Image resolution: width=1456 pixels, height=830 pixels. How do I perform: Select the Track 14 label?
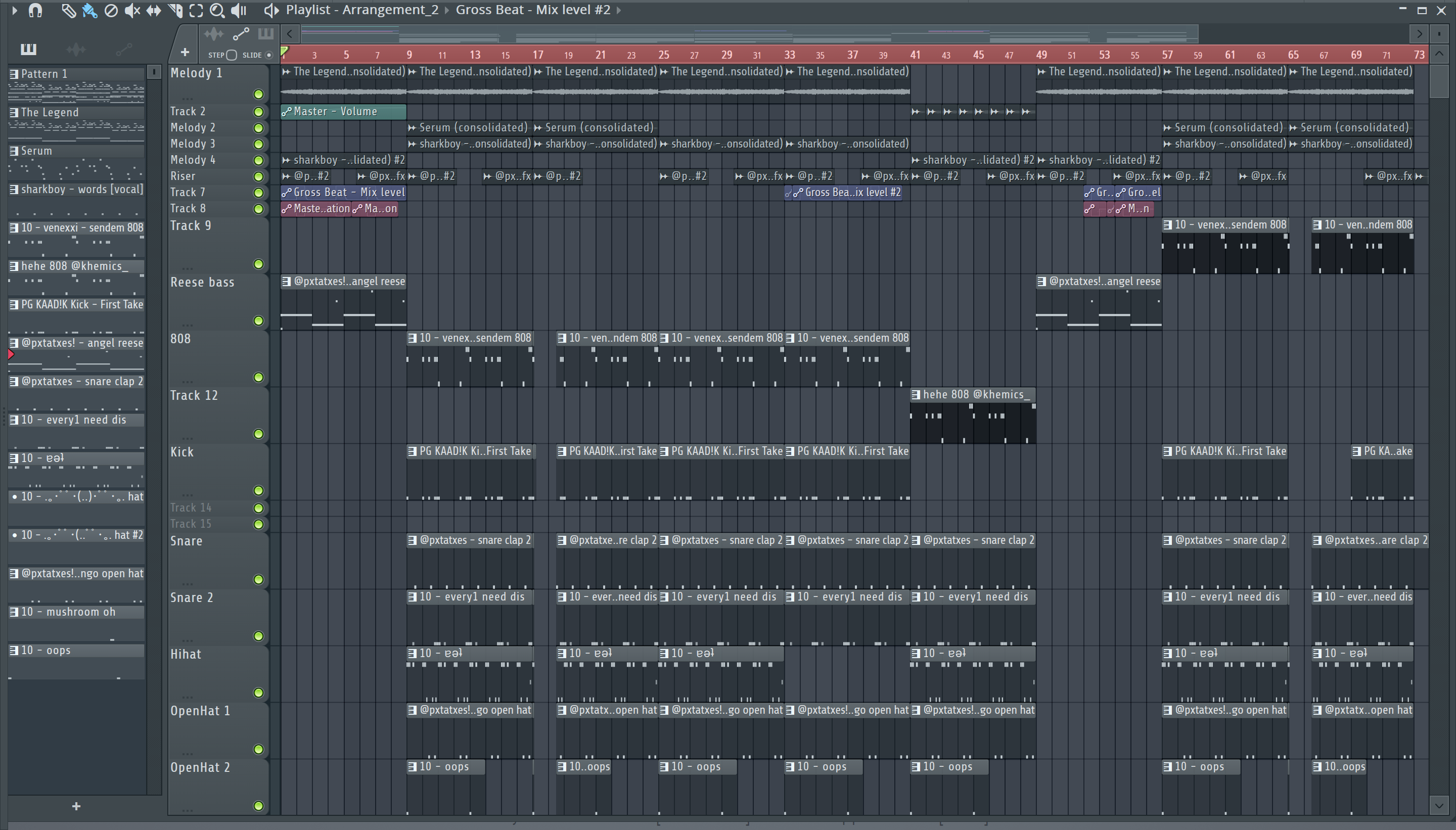pyautogui.click(x=191, y=508)
